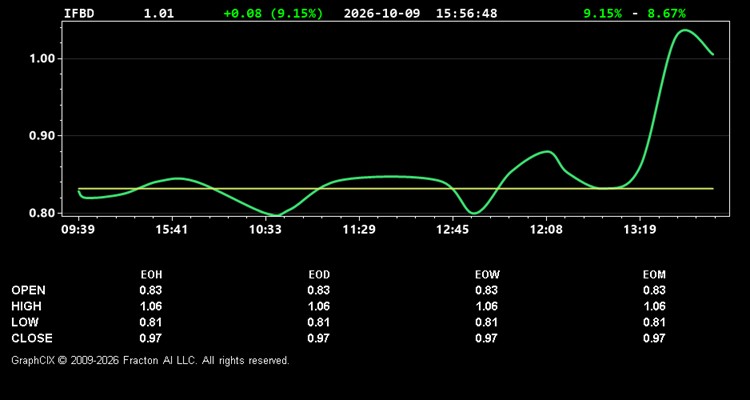The image size is (750, 400).
Task: Click the GraphCIX copyright notice
Action: [150, 360]
